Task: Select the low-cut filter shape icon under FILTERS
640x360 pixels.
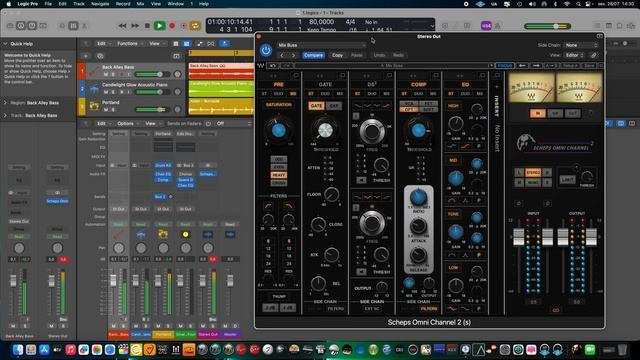Action: tap(268, 206)
